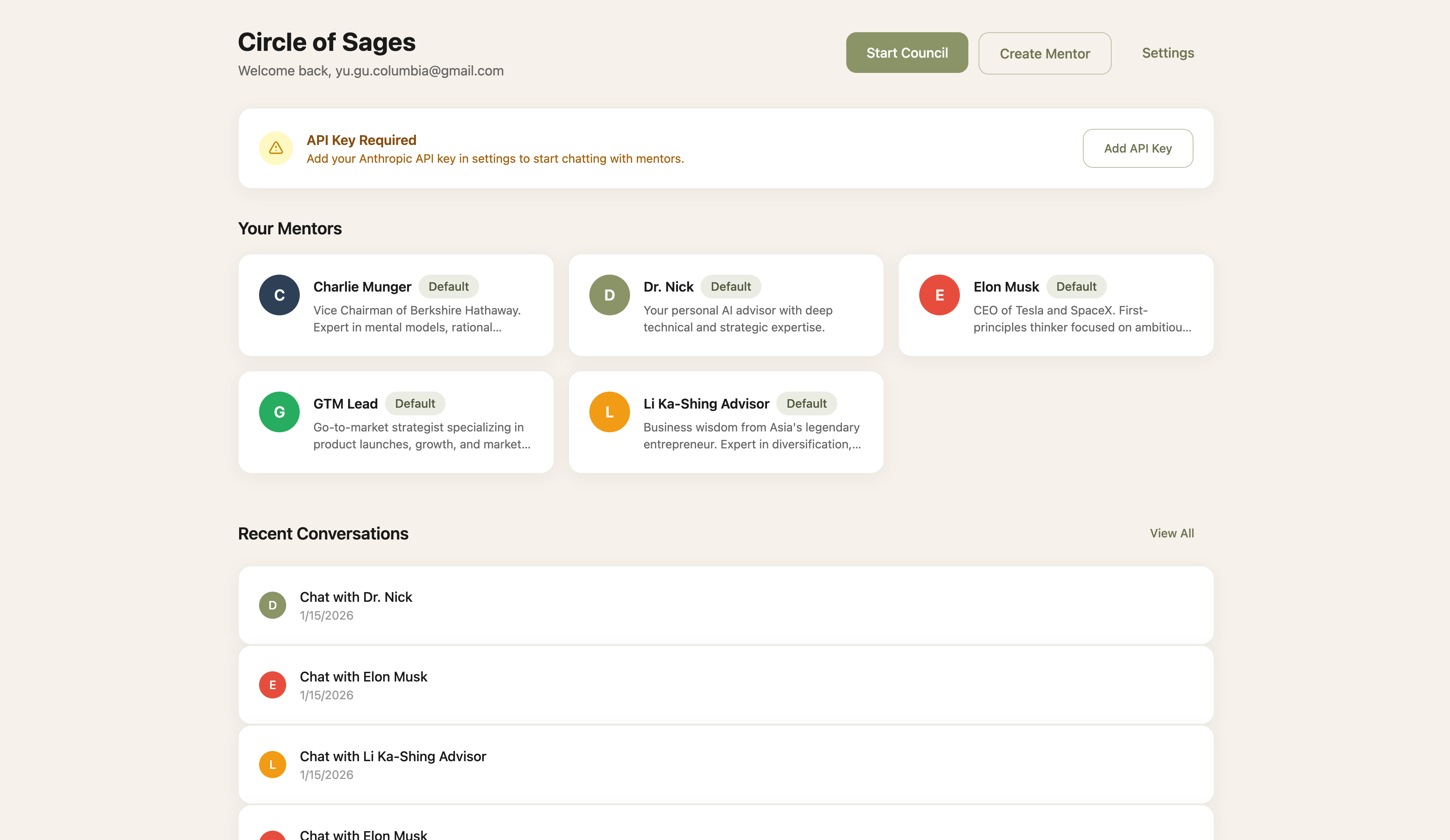Open View All conversations link

[x=1171, y=533]
